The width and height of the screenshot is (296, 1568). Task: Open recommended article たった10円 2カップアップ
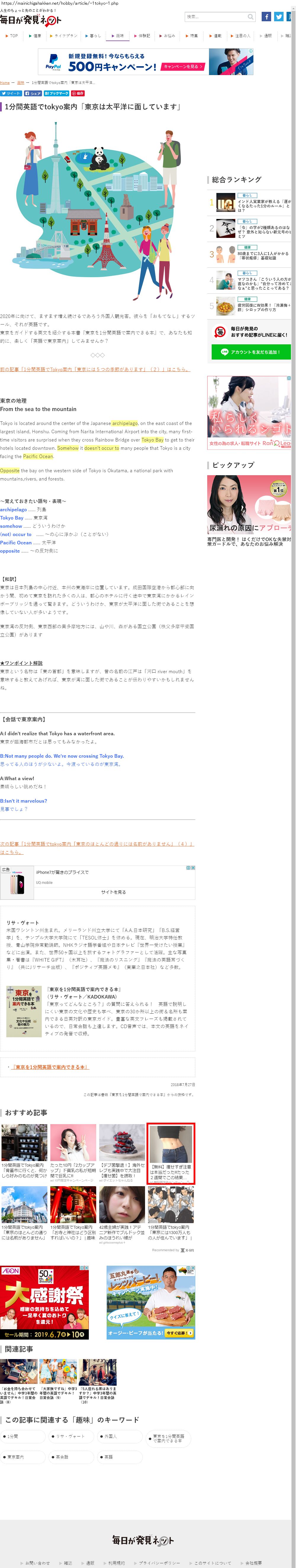pos(73,1153)
